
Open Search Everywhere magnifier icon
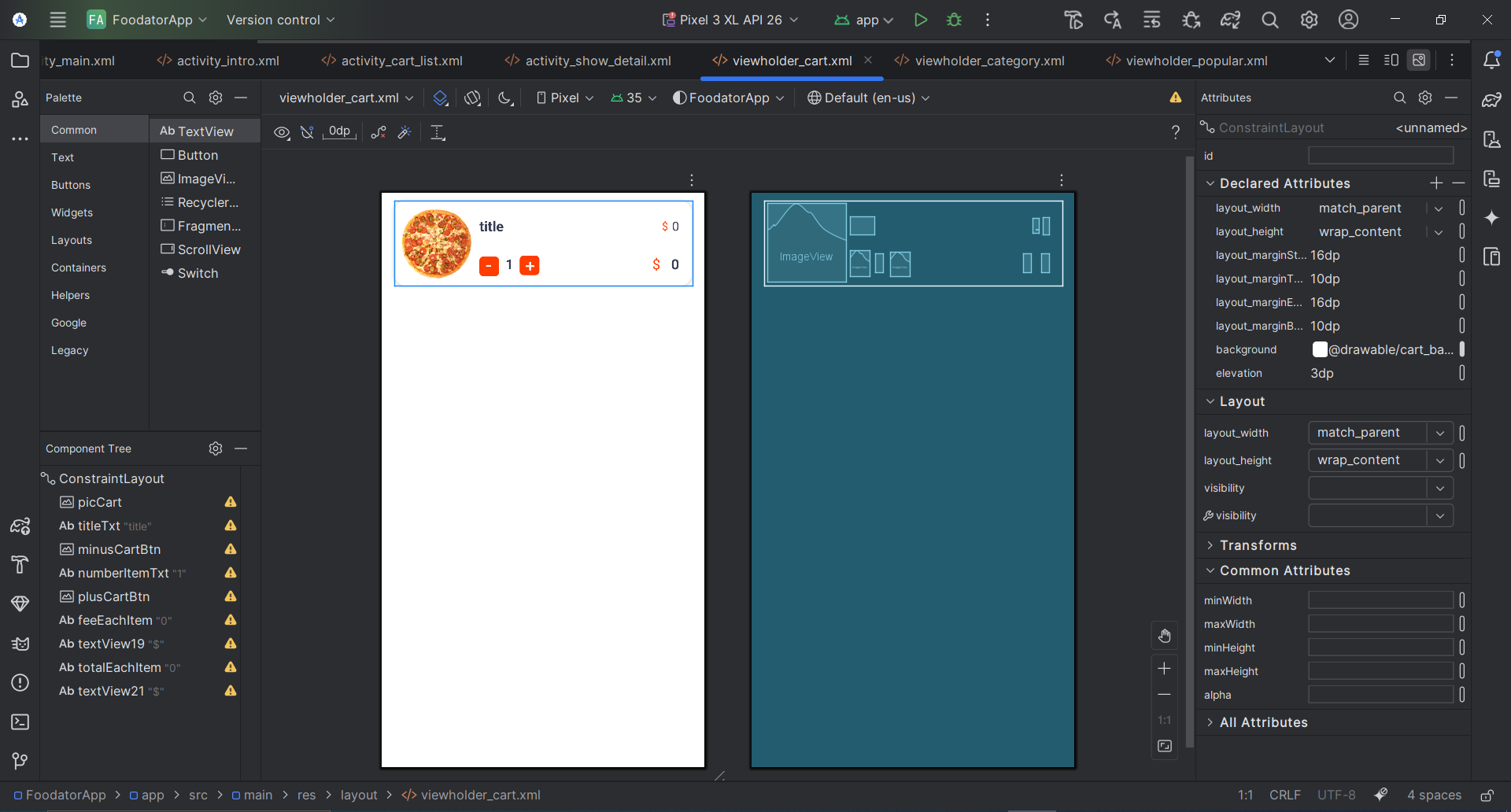click(1269, 20)
